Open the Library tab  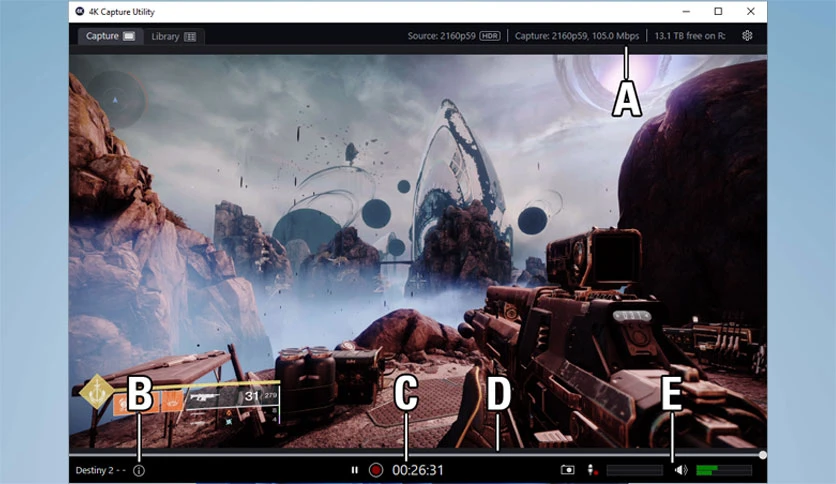coord(174,37)
